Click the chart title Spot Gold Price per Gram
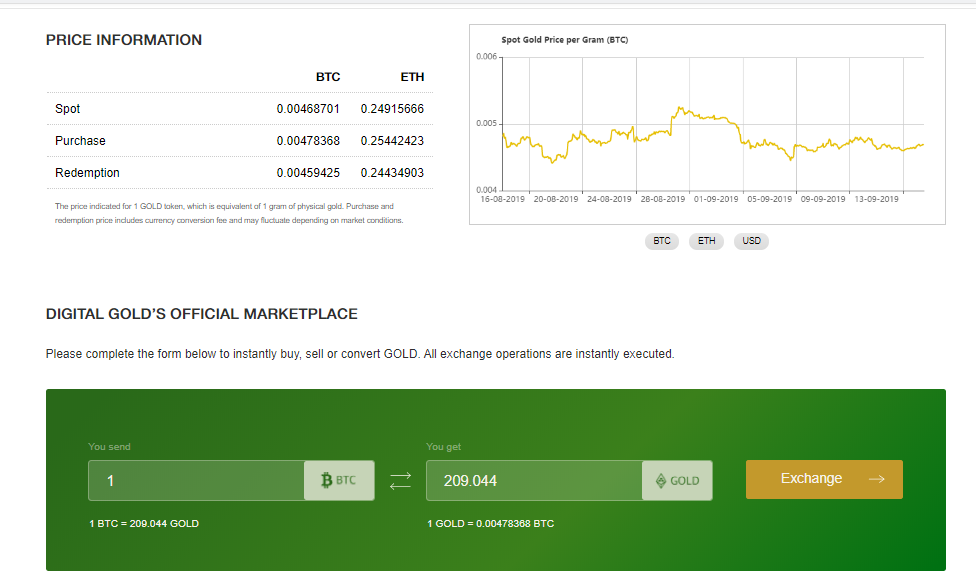976x582 pixels. point(565,40)
